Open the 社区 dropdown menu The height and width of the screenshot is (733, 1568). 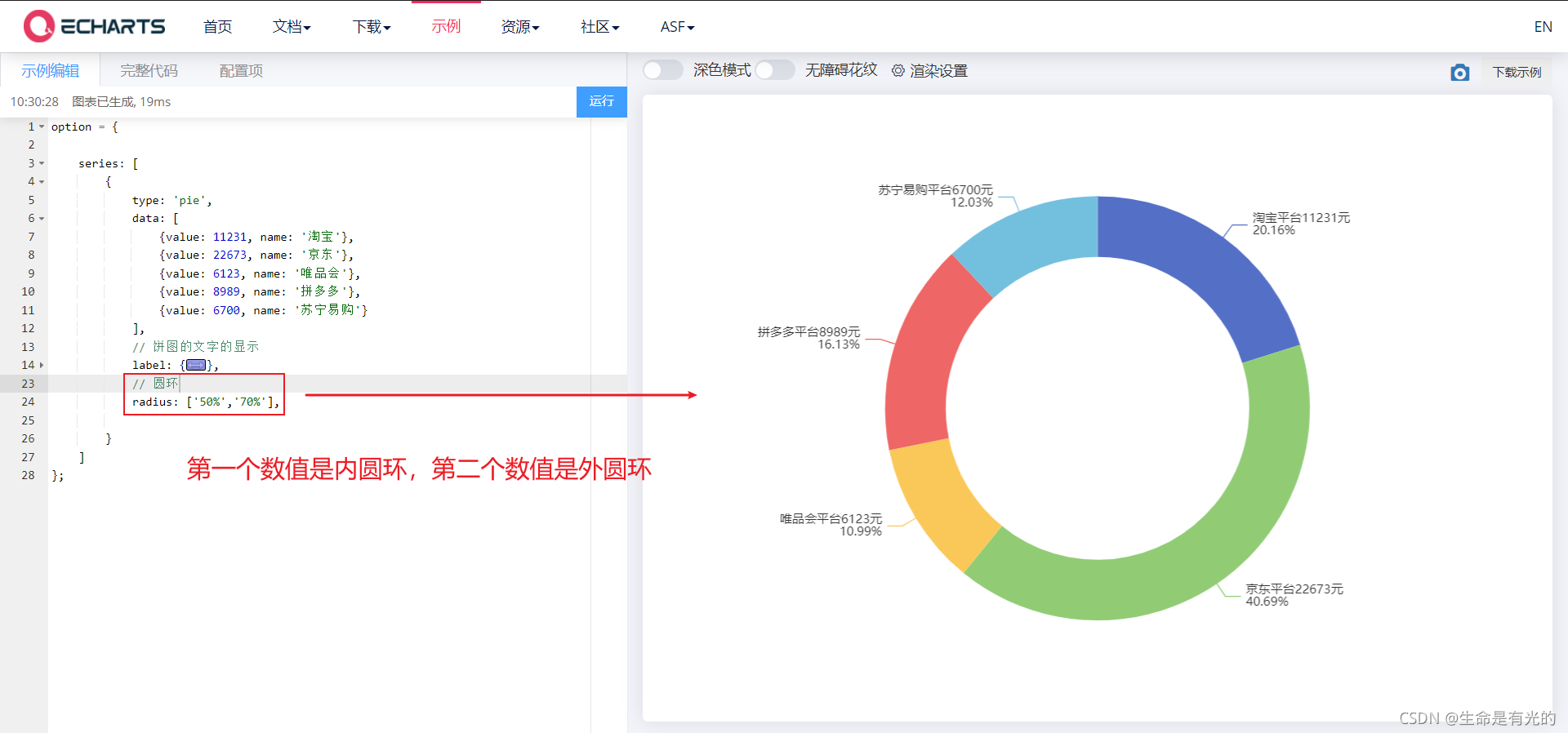[599, 27]
